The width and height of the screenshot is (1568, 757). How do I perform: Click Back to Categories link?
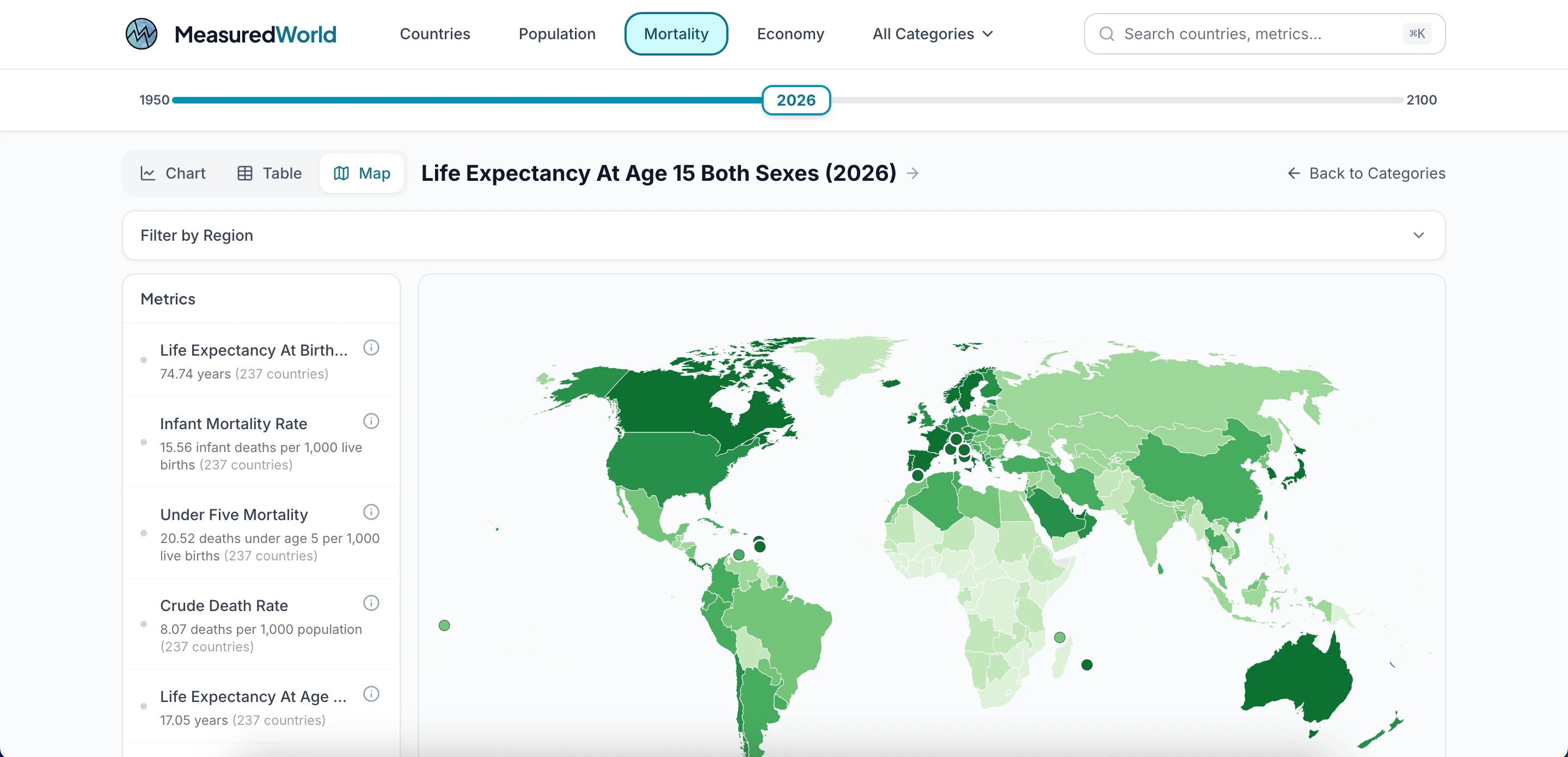[x=1366, y=174]
